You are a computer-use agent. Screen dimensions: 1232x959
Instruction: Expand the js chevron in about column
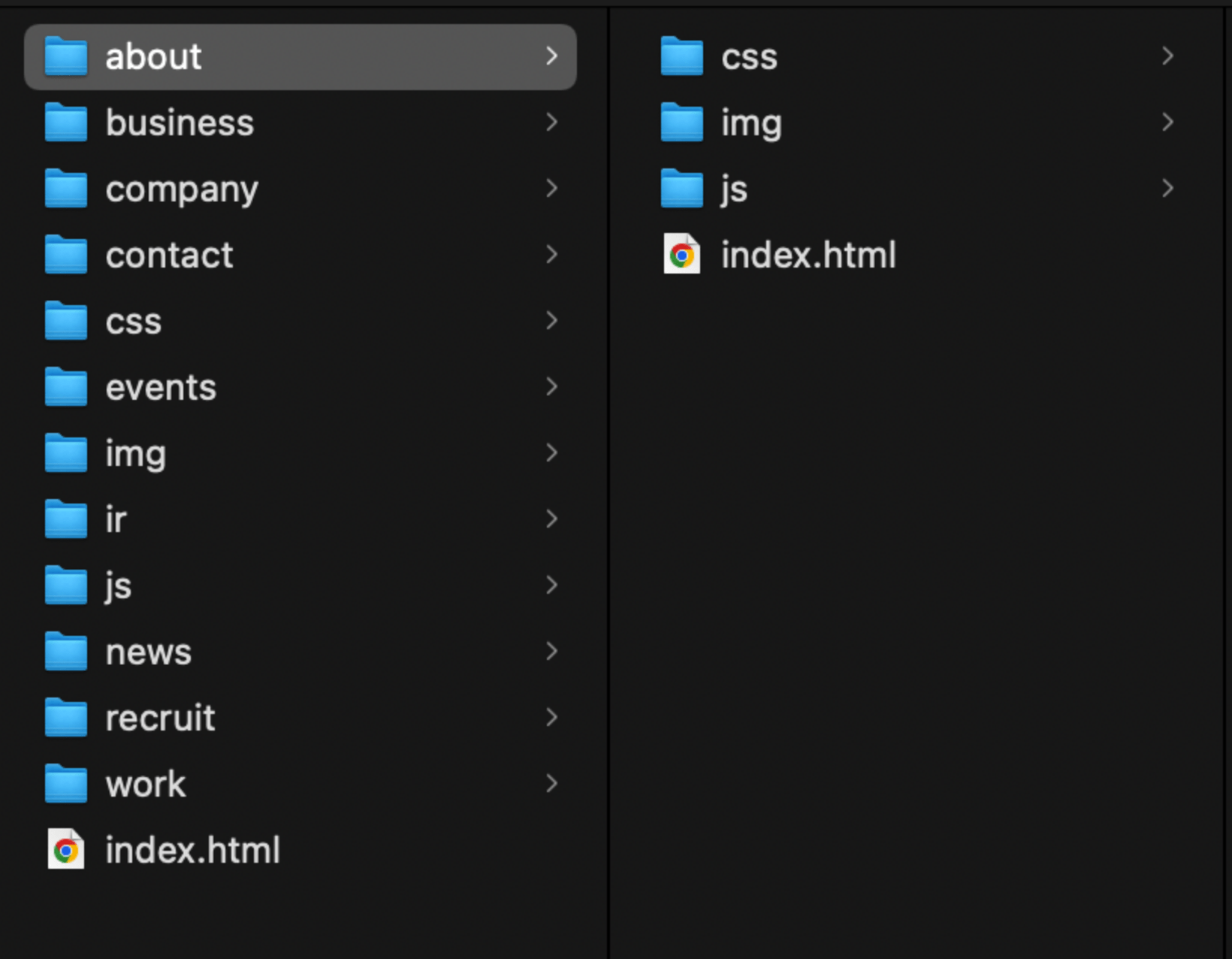point(1167,189)
